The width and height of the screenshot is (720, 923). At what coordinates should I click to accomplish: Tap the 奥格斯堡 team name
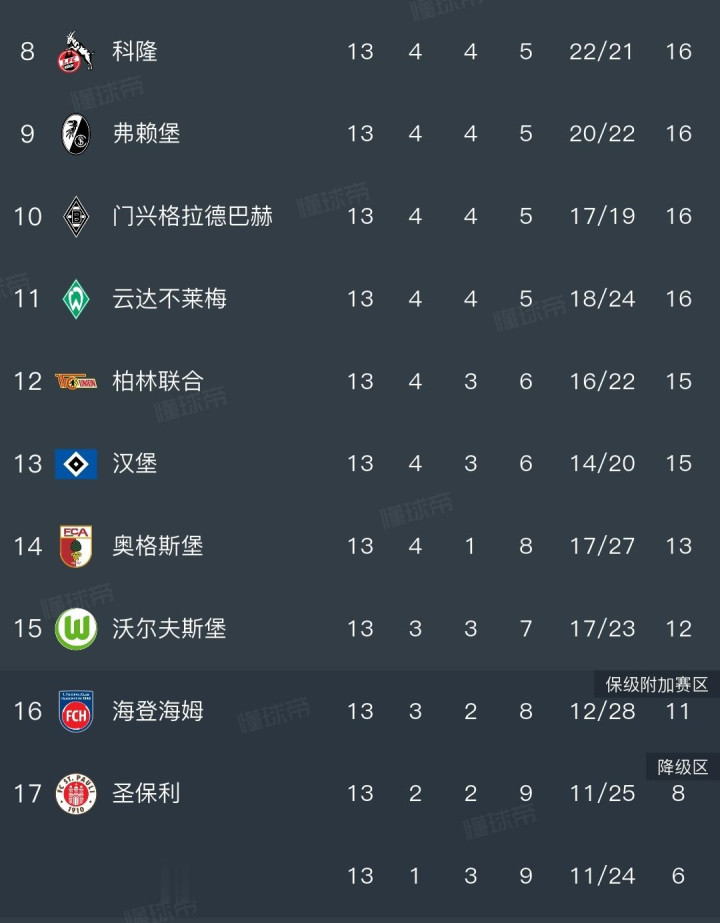(158, 546)
